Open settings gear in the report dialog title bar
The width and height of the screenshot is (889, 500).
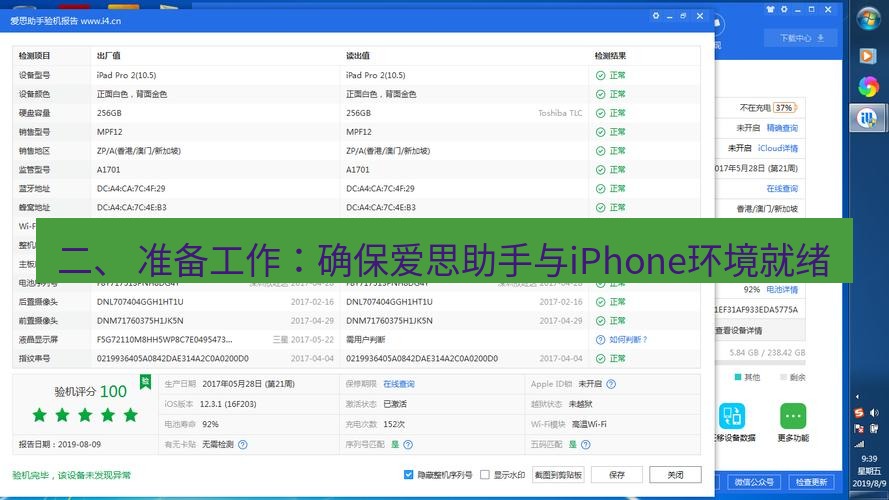[656, 16]
